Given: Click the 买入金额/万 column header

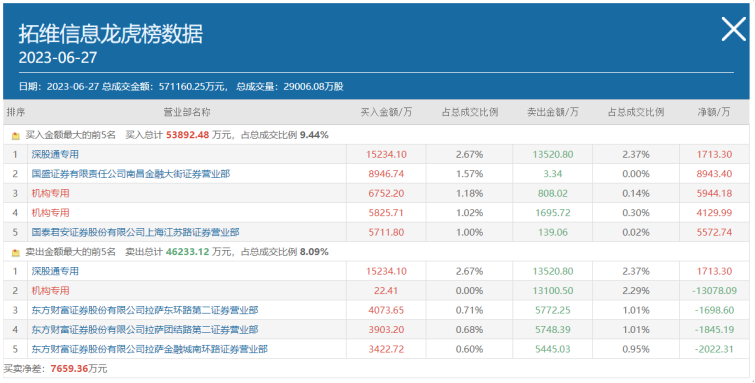Looking at the screenshot, I should [x=386, y=112].
